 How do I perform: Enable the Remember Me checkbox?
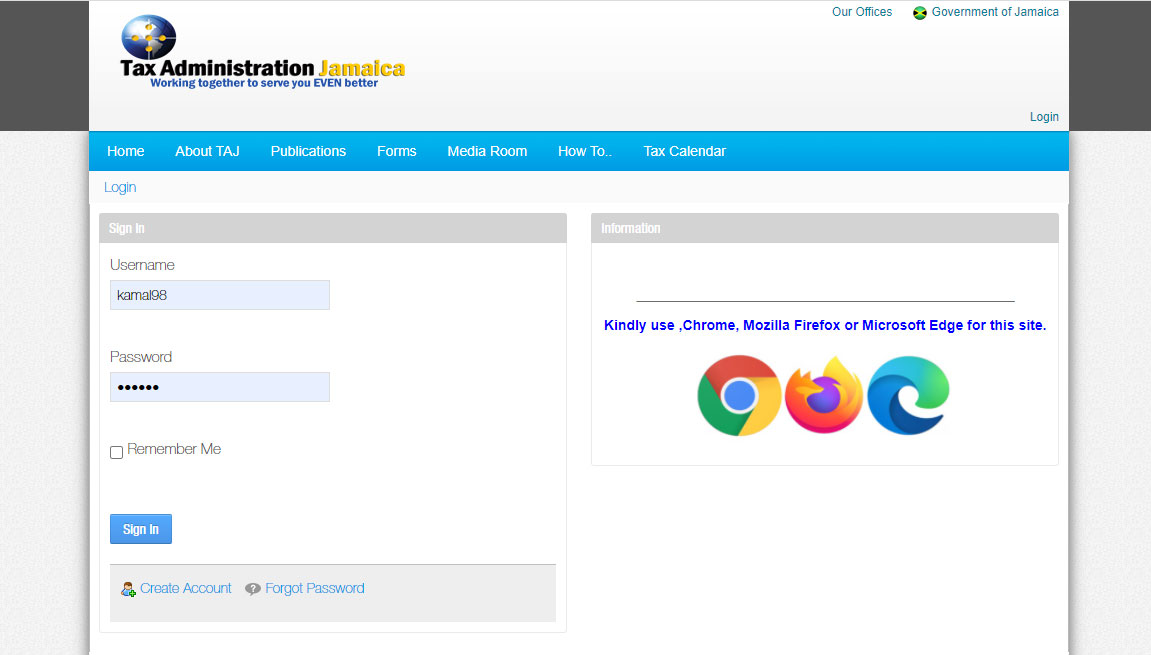coord(117,452)
